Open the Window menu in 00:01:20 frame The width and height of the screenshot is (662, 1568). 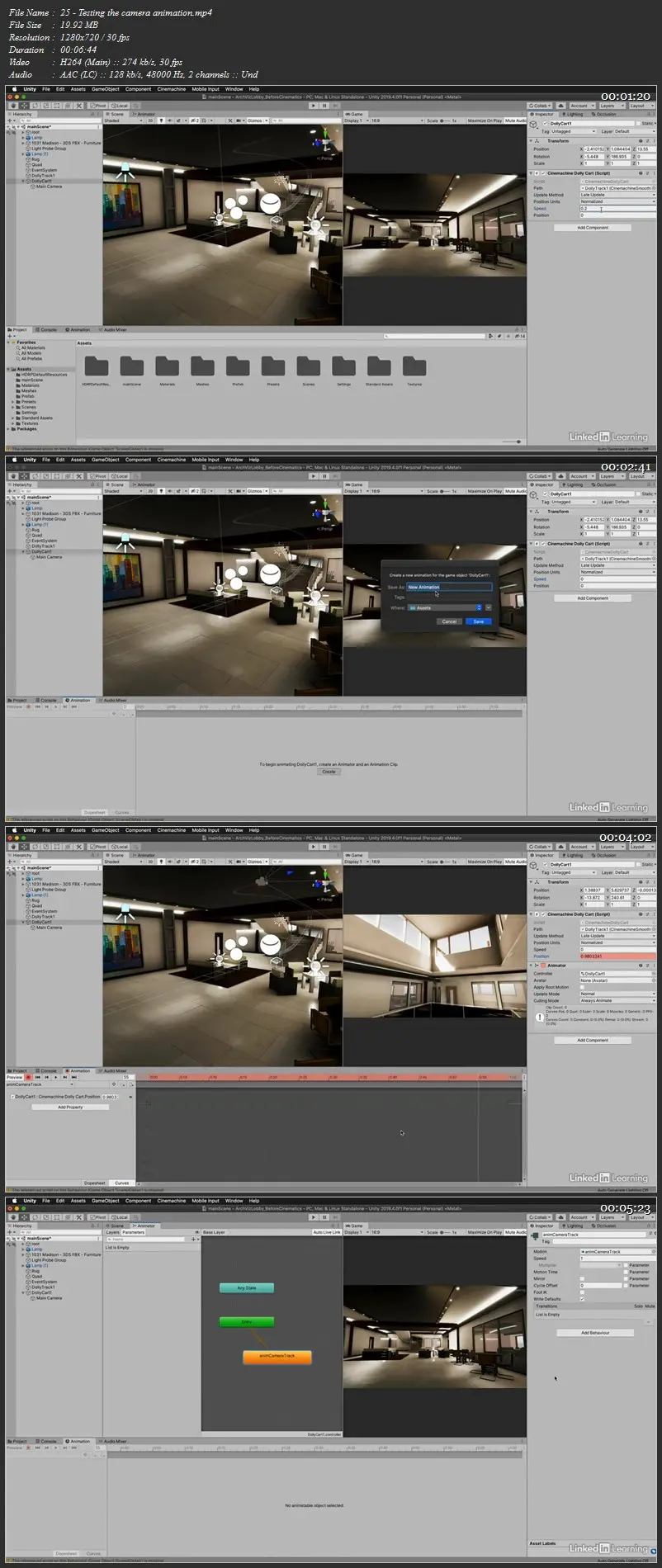point(234,89)
